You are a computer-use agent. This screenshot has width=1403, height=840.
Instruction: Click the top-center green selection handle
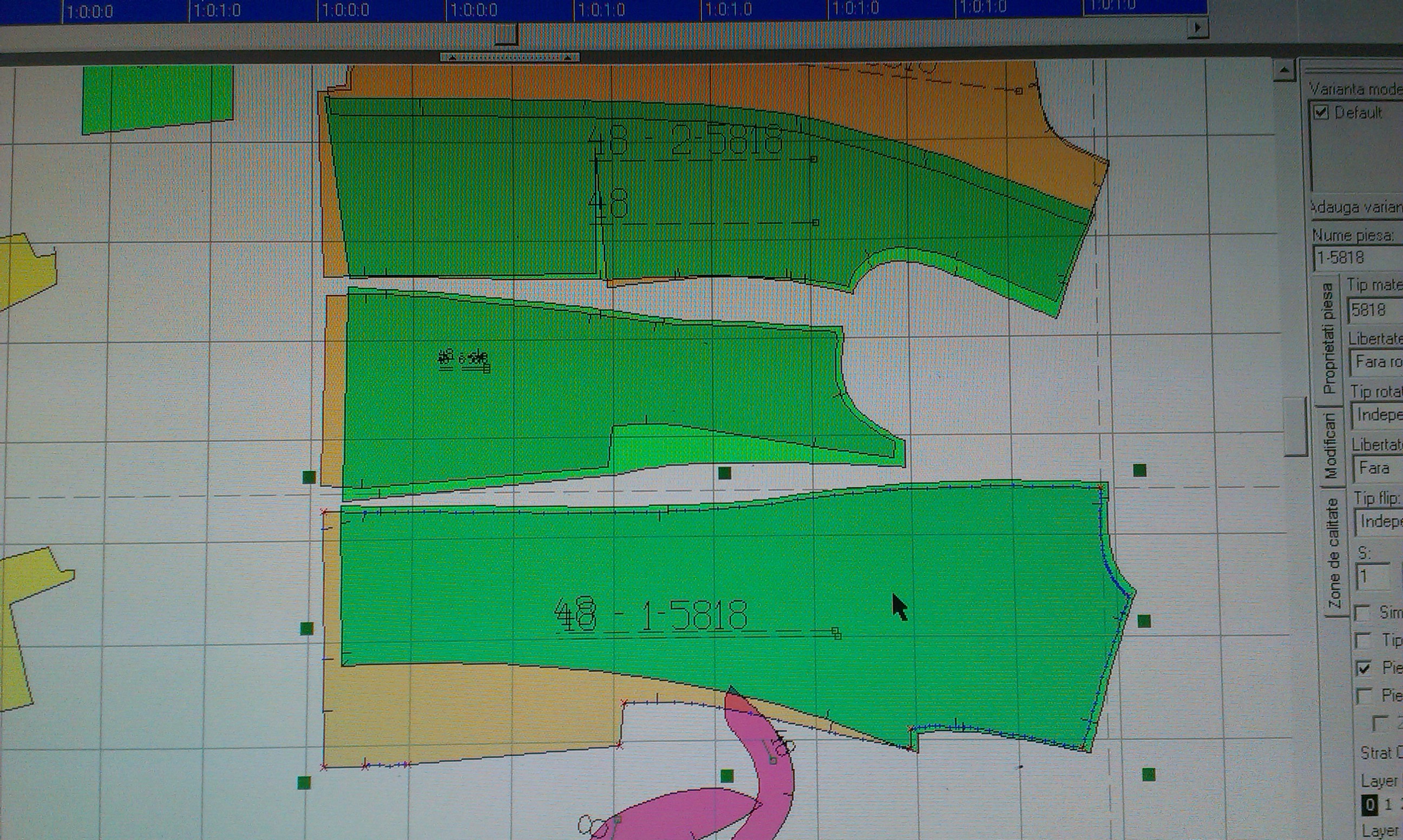(x=724, y=472)
